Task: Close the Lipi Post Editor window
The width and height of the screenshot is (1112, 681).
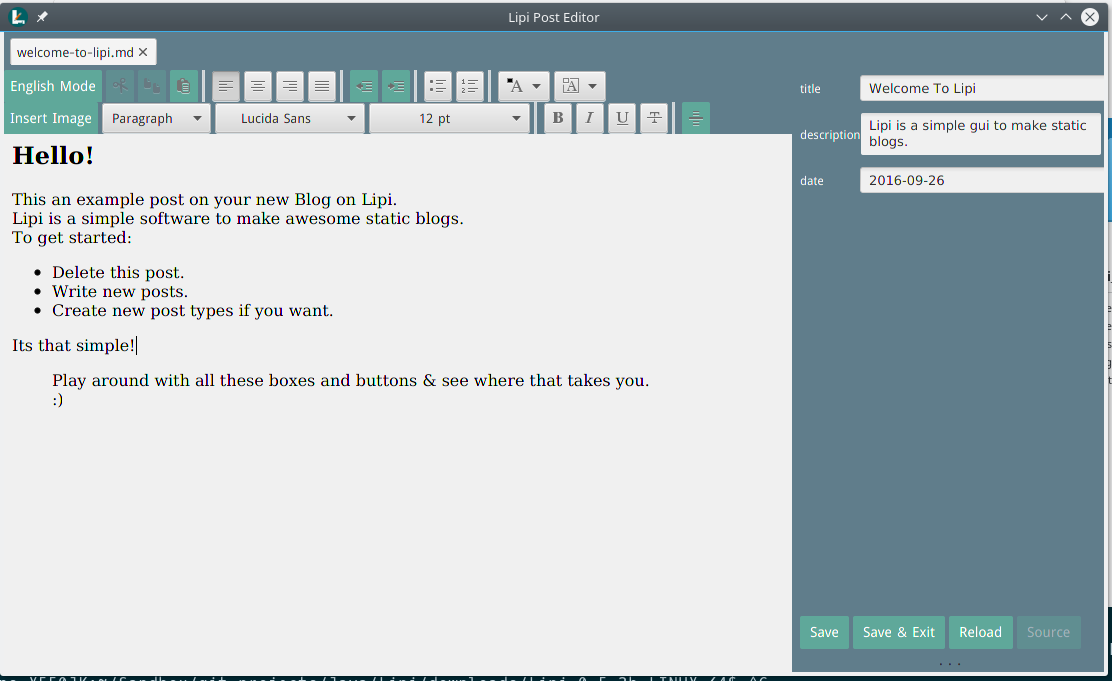Action: (1090, 17)
